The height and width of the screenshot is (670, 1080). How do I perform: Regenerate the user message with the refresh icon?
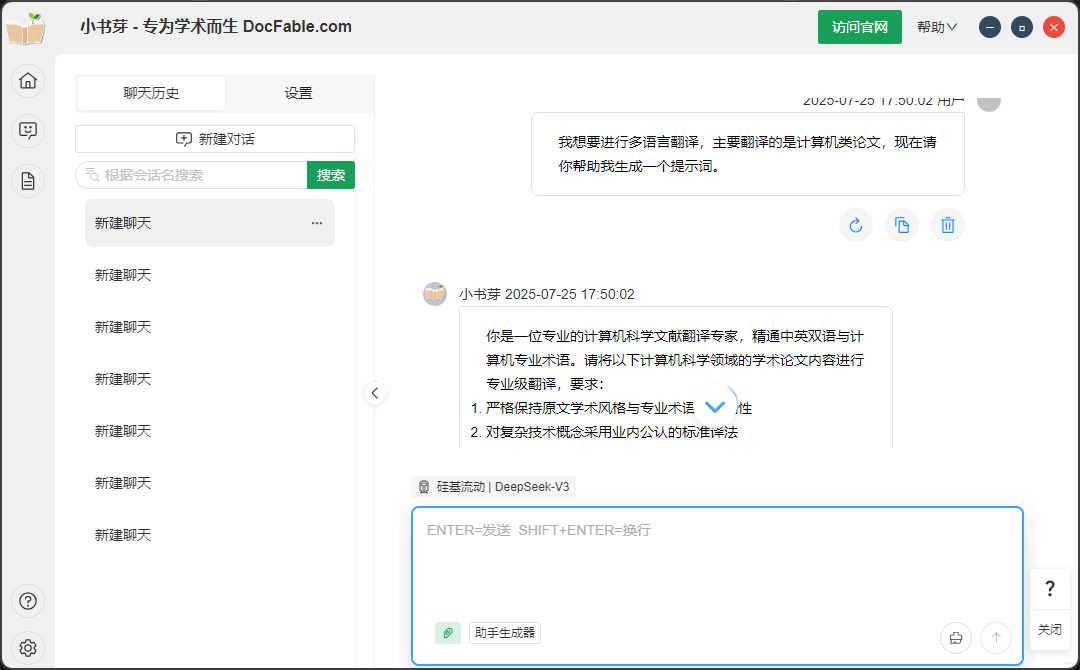coord(856,225)
